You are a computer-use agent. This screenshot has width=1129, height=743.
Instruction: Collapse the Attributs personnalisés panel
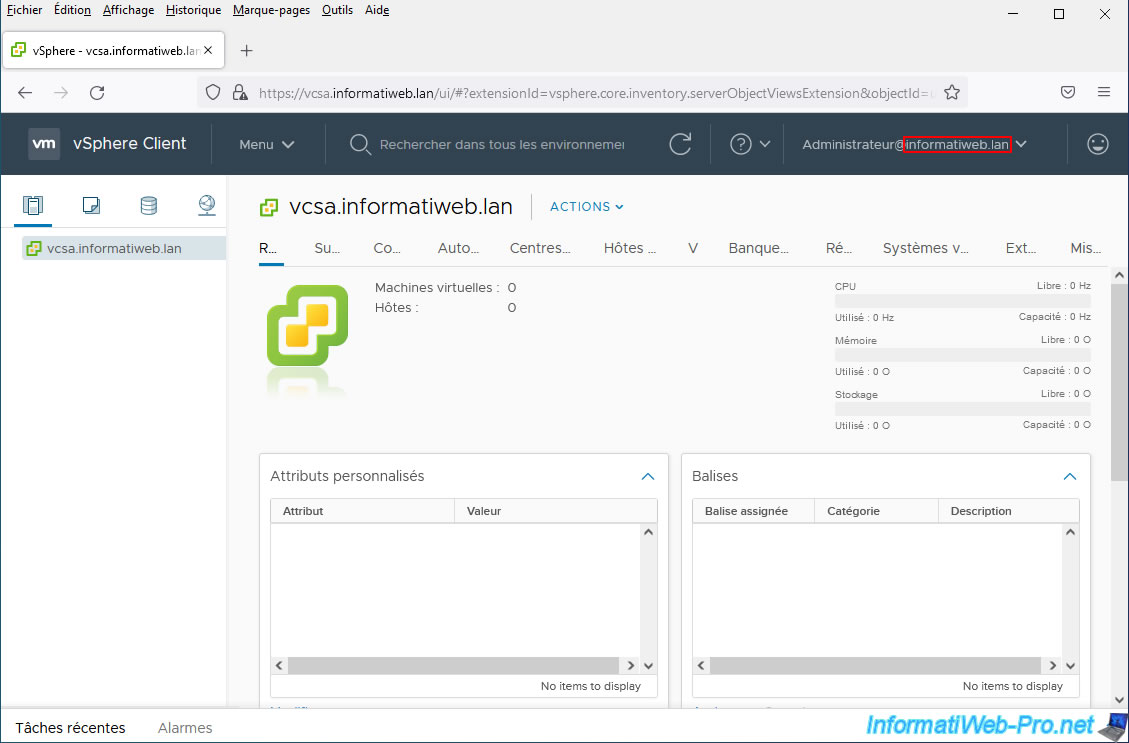pos(648,477)
